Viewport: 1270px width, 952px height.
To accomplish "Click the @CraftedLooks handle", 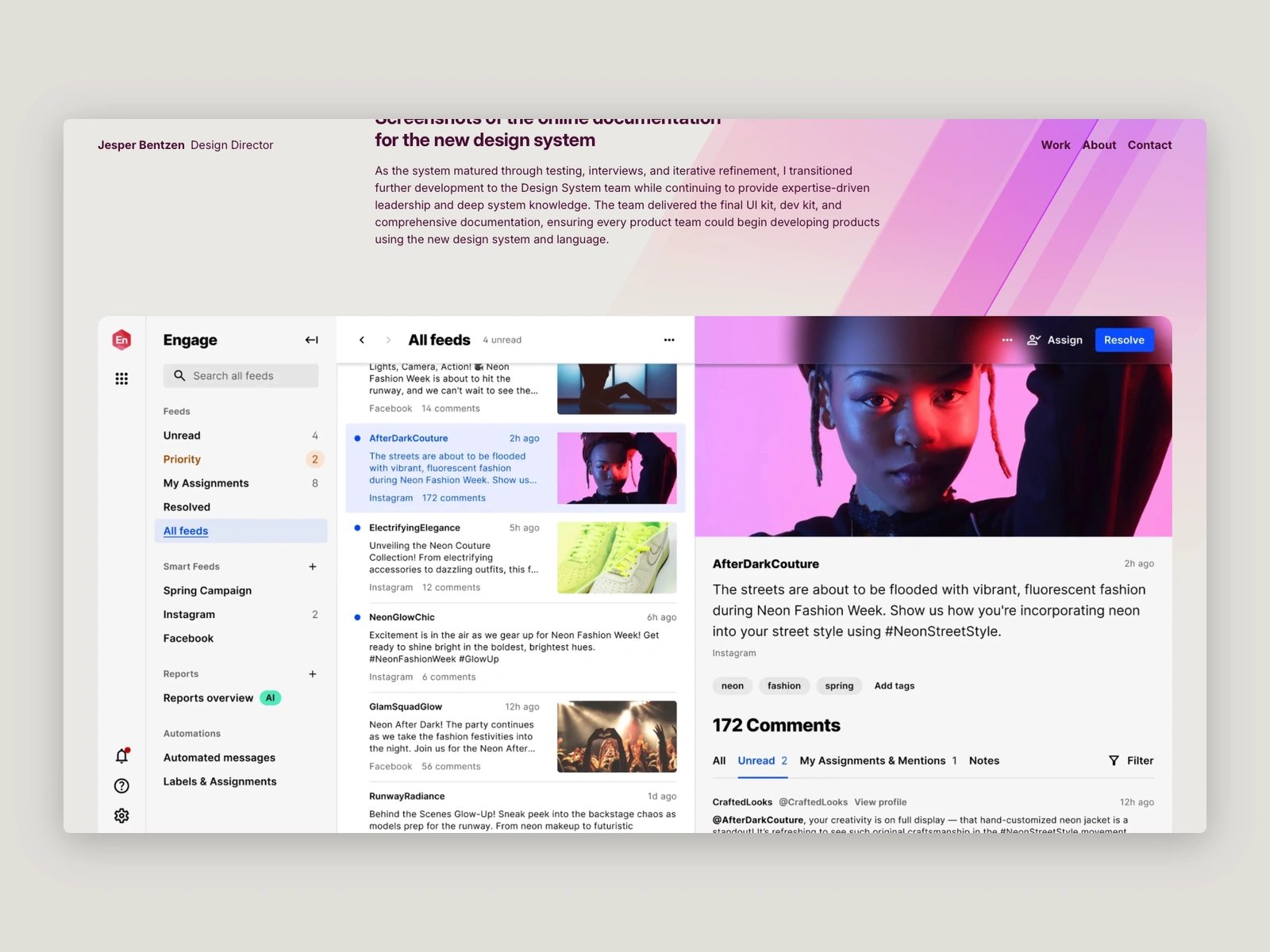I will (814, 802).
